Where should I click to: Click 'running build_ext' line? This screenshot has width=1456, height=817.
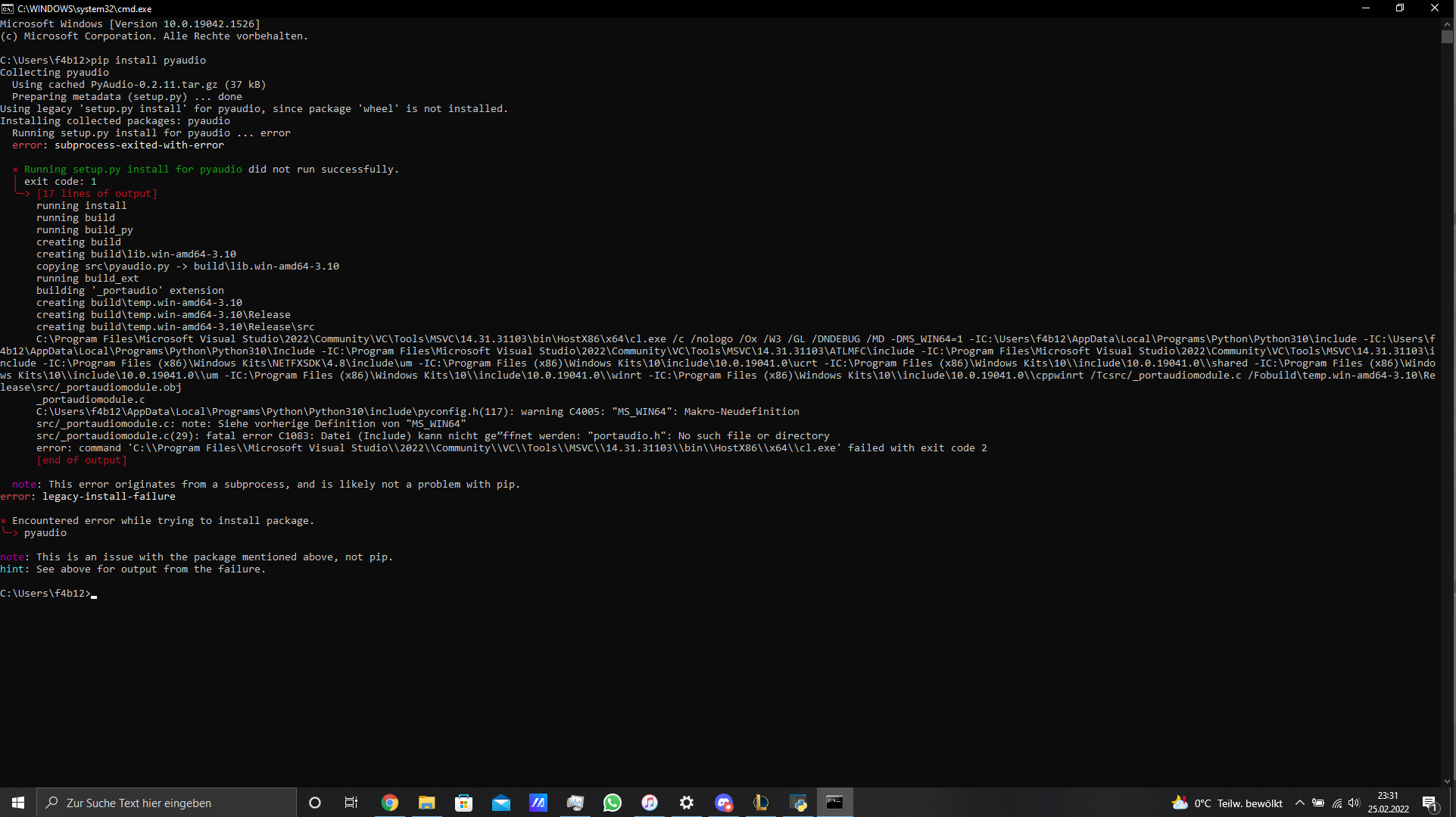88,278
